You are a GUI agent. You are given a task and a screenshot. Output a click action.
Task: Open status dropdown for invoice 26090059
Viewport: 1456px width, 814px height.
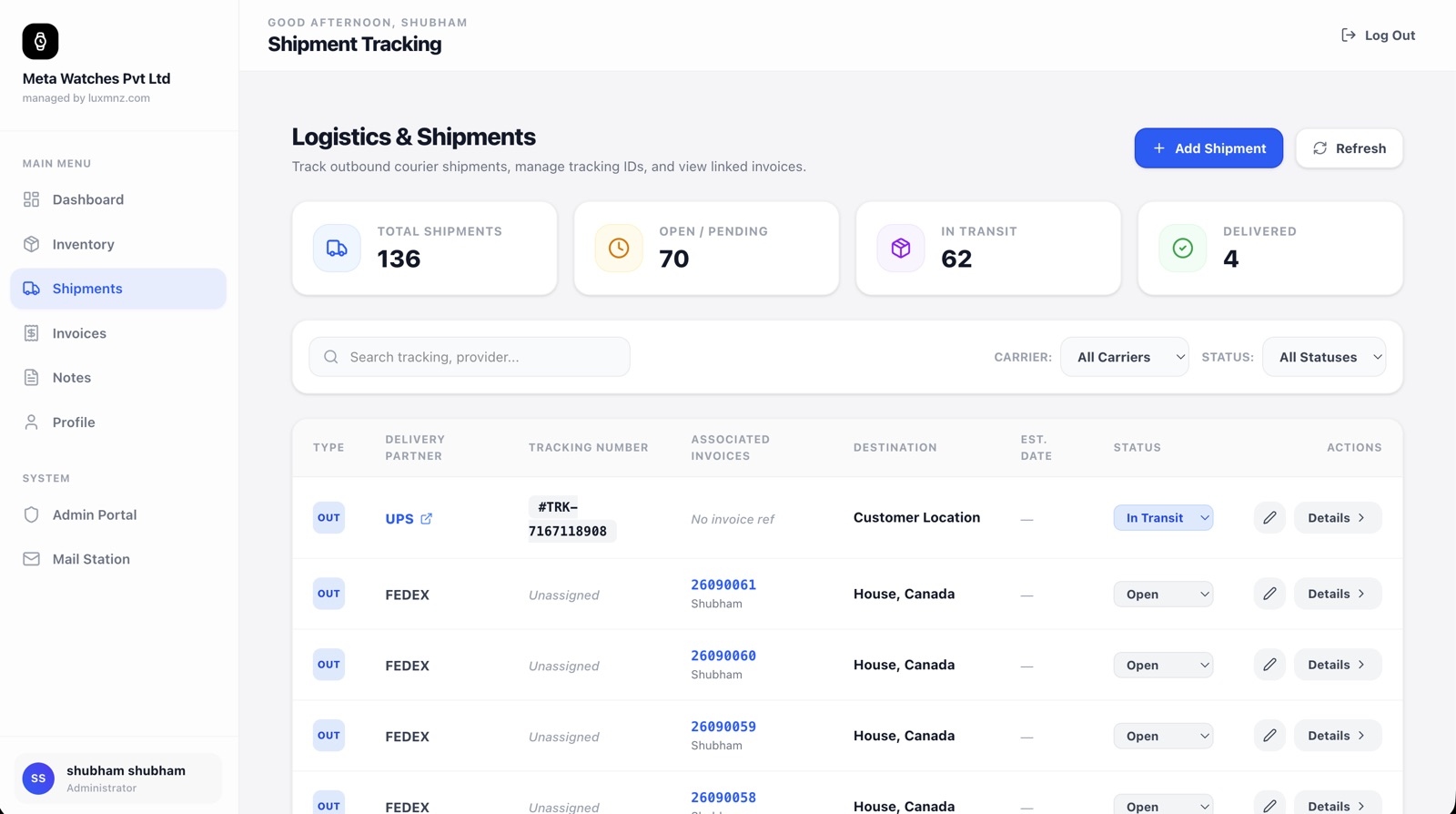coord(1163,736)
